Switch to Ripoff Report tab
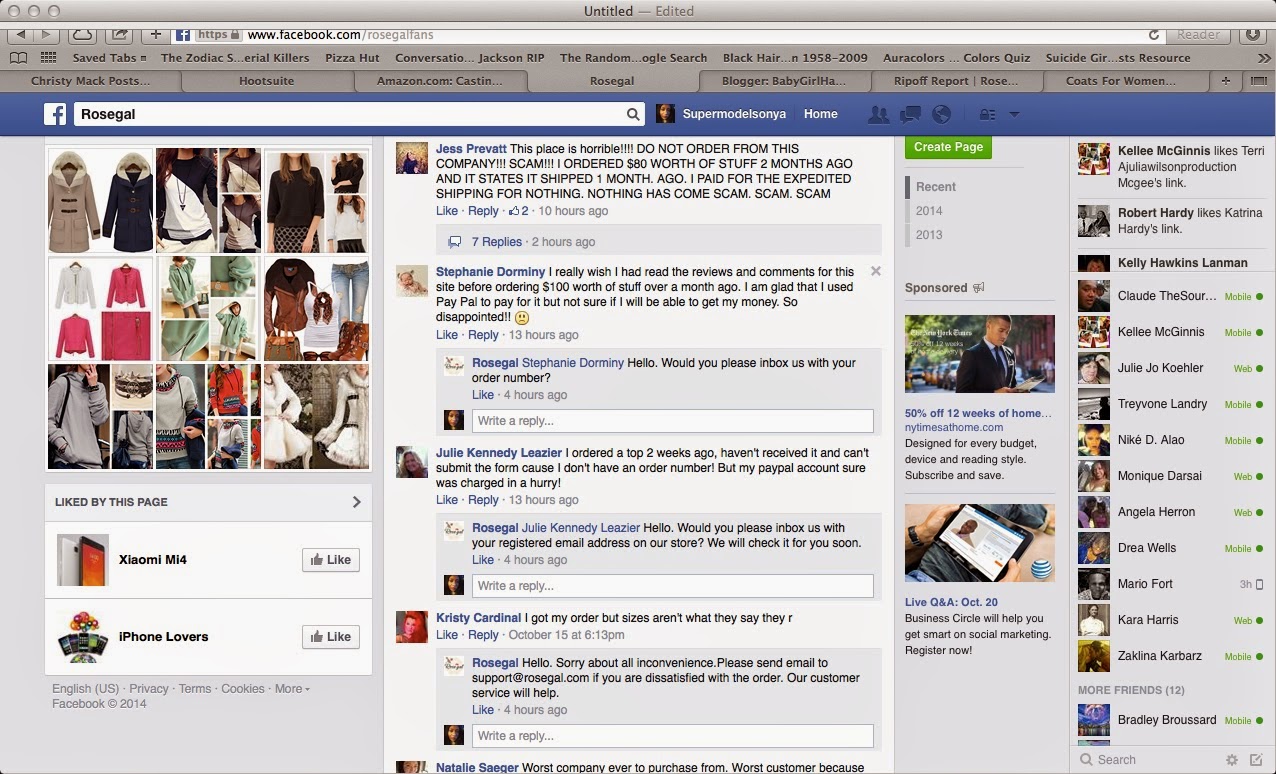Image resolution: width=1276 pixels, height=774 pixels. [x=955, y=81]
